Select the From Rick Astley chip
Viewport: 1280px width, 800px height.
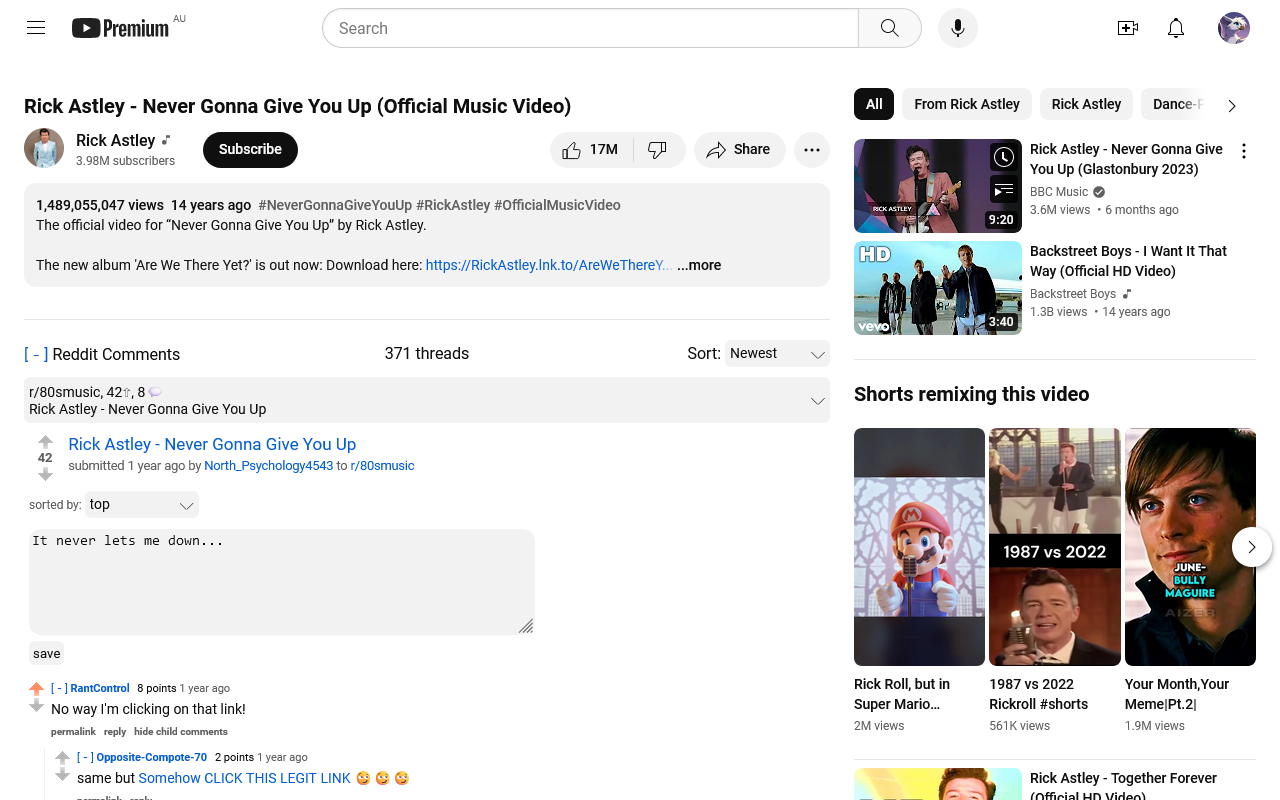[x=967, y=104]
